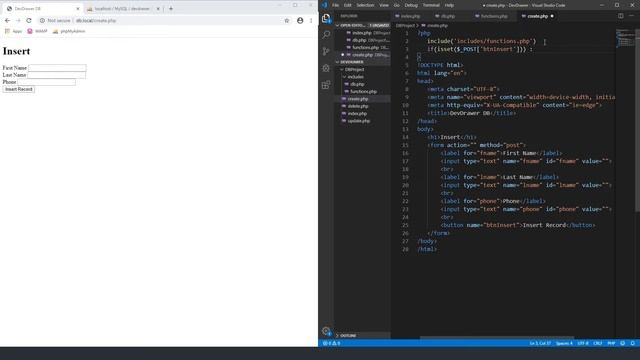The height and width of the screenshot is (360, 640).
Task: Click errors and warnings status indicator
Action: pos(332,343)
